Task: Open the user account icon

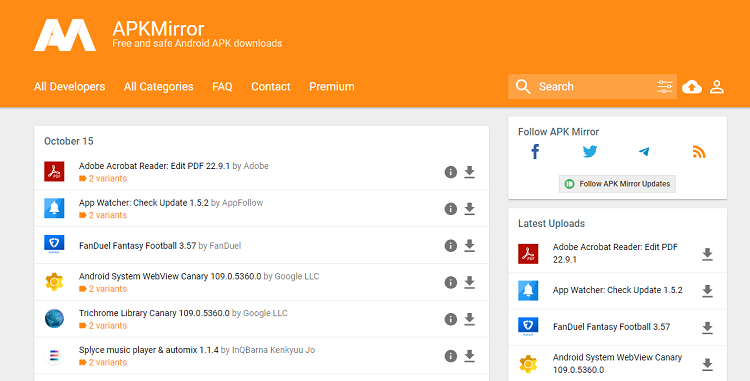Action: pos(717,87)
